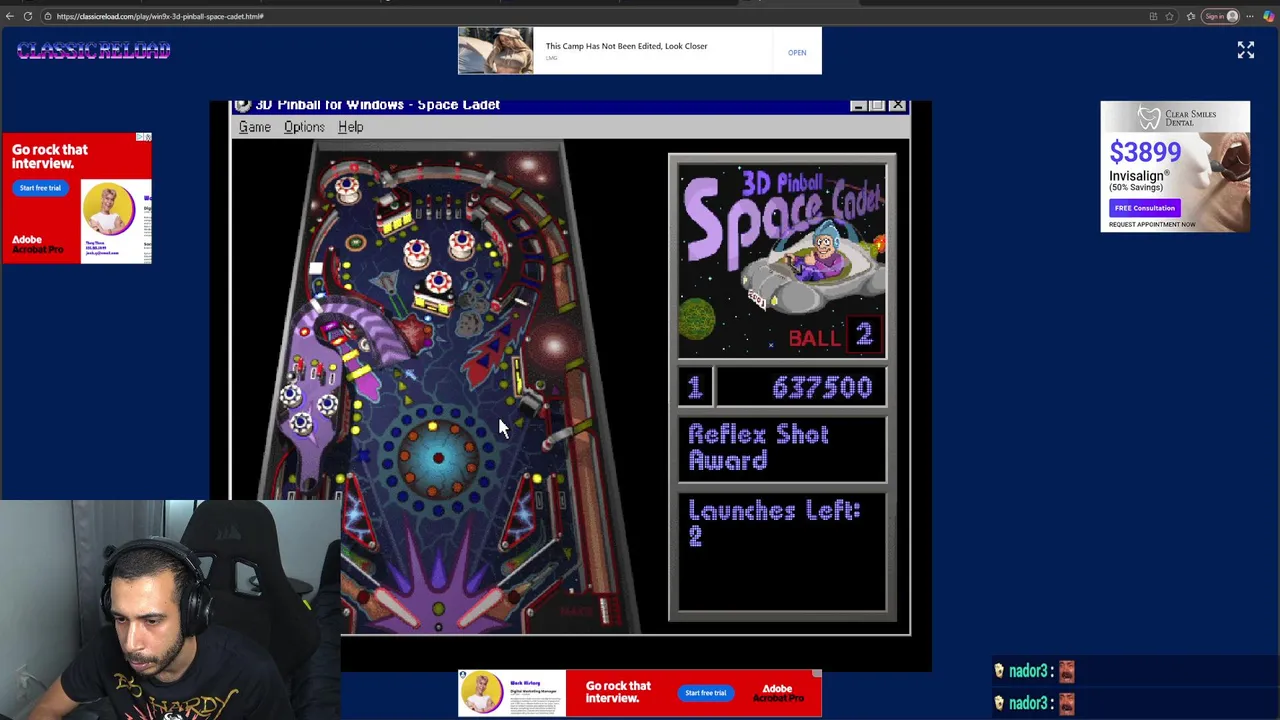The image size is (1280, 720).
Task: Click the Adobe Acrobat Pro logo in left ad
Action: point(36,244)
